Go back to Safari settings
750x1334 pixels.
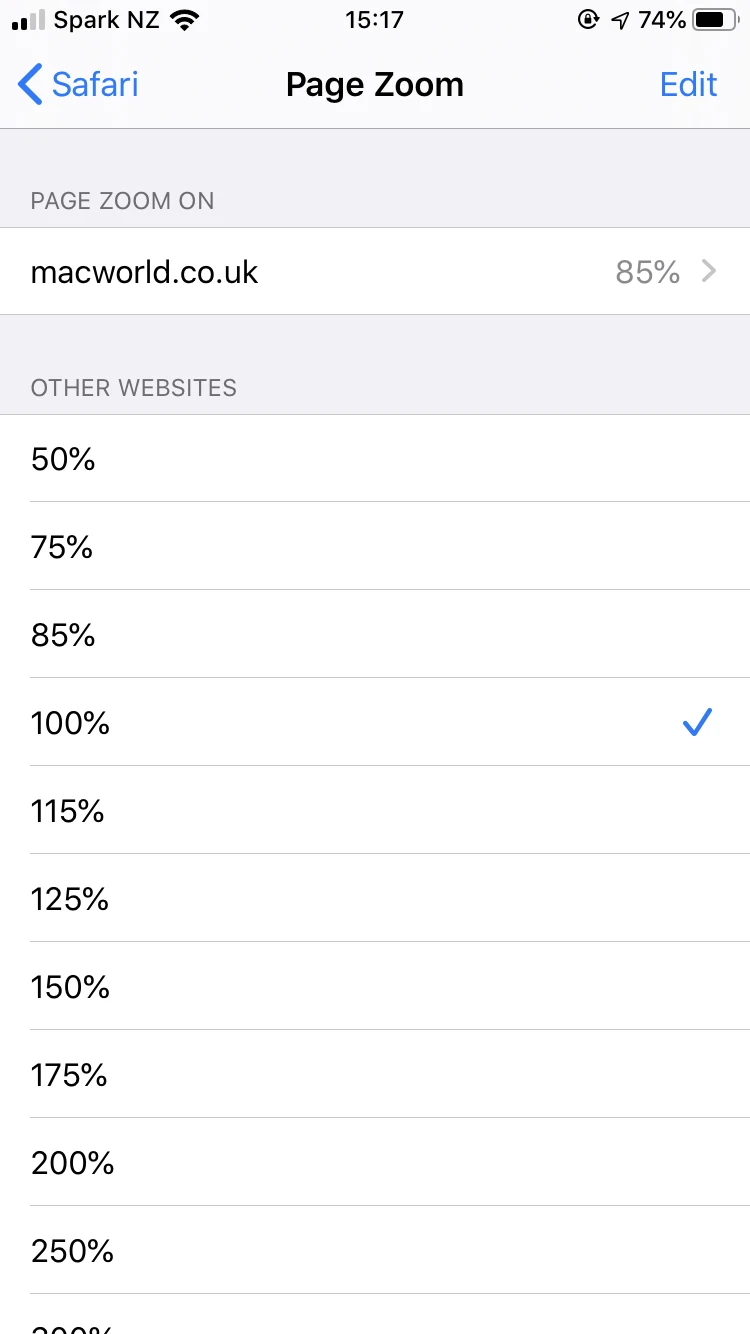click(78, 85)
